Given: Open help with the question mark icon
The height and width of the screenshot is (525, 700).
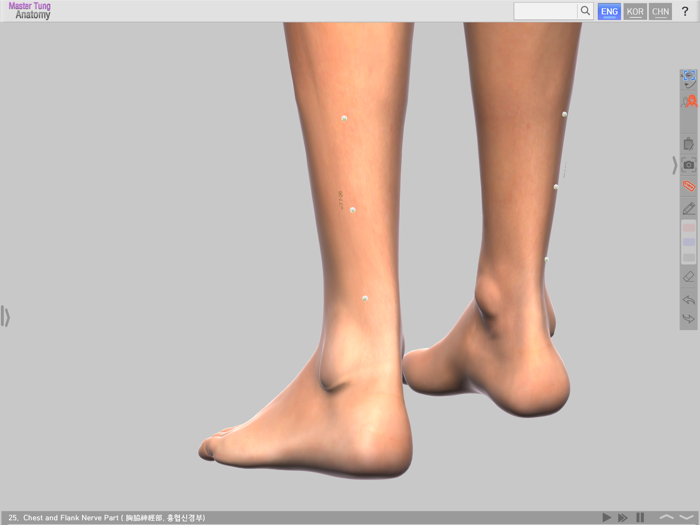Looking at the screenshot, I should pyautogui.click(x=685, y=12).
